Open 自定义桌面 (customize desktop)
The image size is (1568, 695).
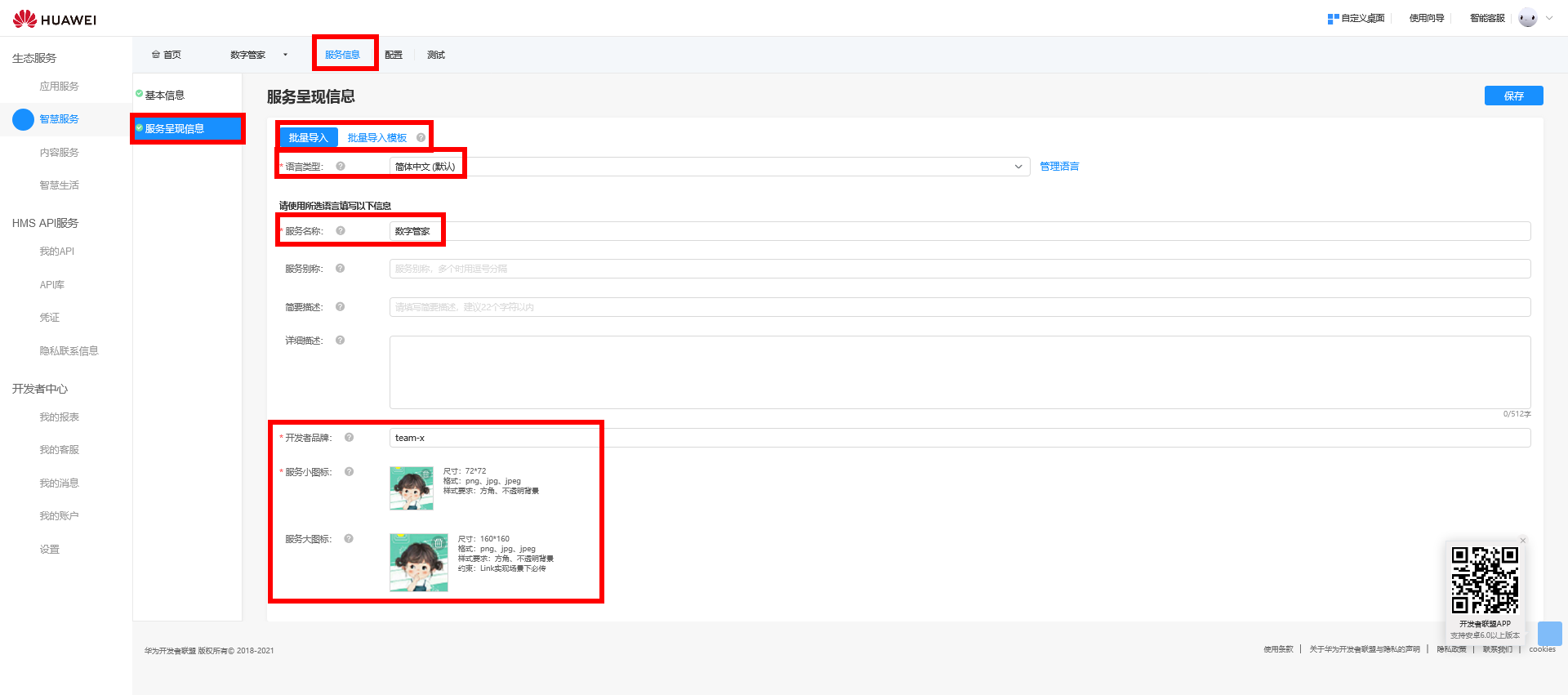(1356, 18)
